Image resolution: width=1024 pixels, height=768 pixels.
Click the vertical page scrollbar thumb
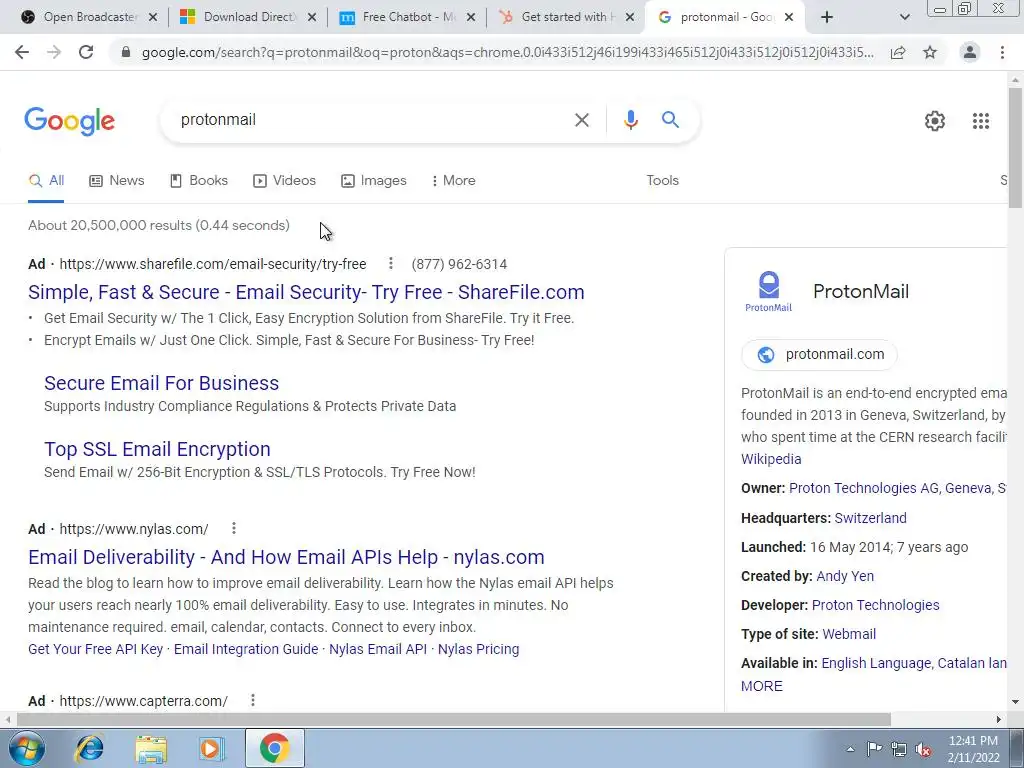tap(1015, 148)
